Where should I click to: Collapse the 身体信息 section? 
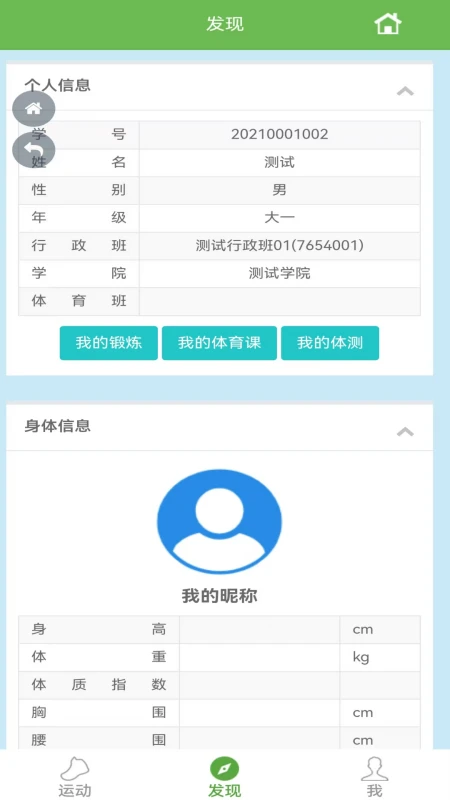click(x=406, y=432)
